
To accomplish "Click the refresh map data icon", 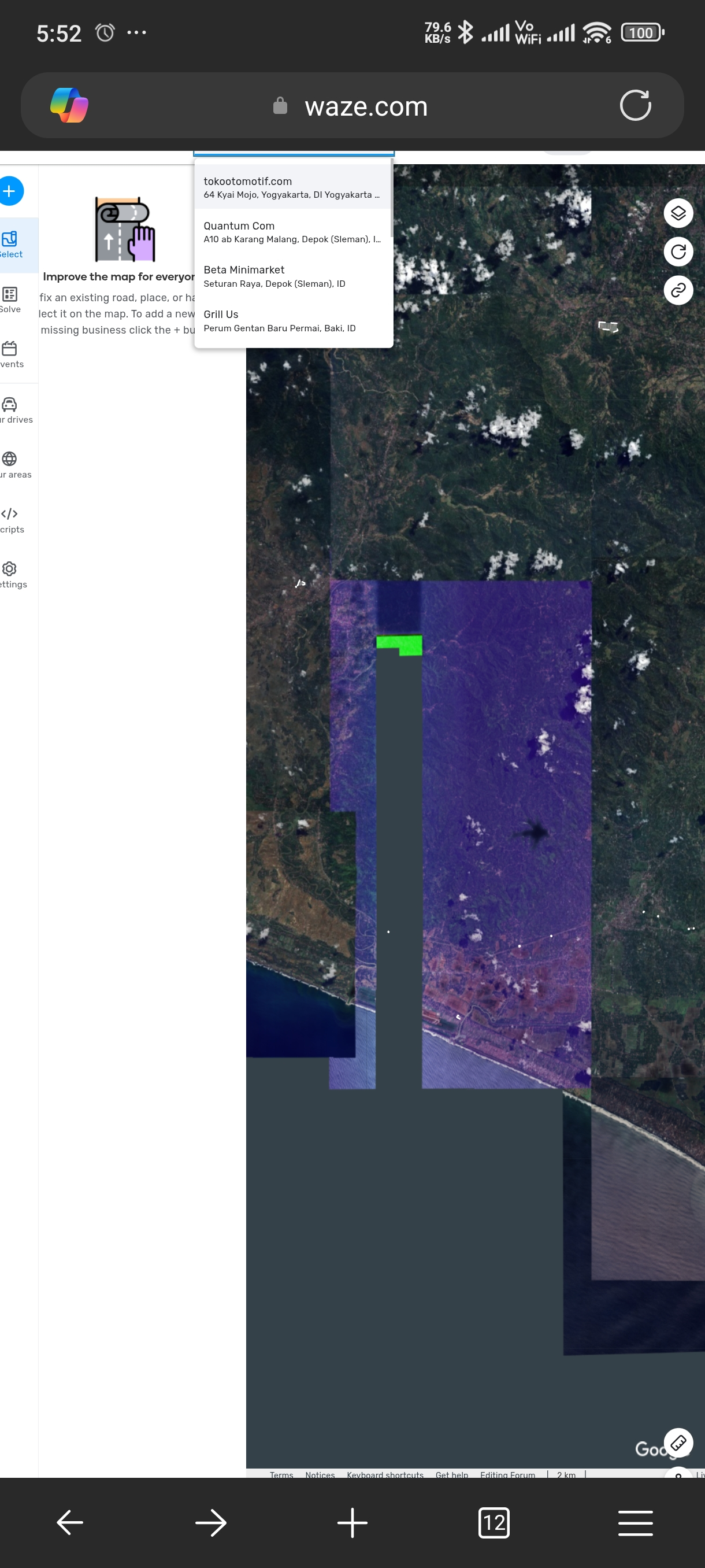I will (x=678, y=252).
